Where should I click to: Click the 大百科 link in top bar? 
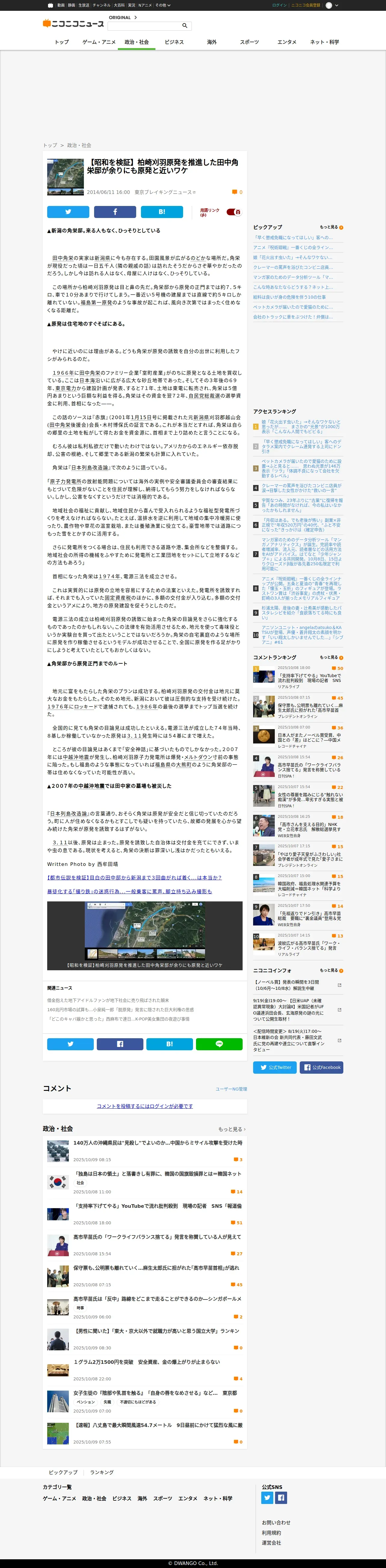point(119,5)
